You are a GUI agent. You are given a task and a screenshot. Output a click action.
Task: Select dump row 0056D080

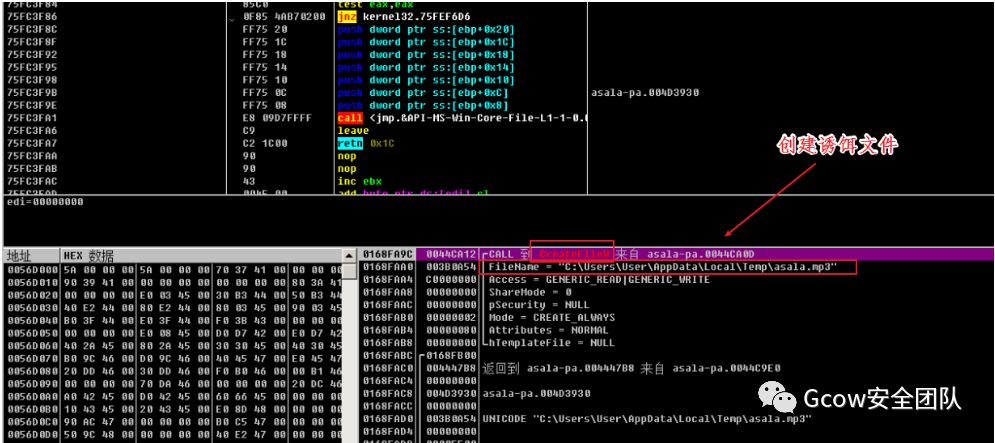(x=173, y=371)
